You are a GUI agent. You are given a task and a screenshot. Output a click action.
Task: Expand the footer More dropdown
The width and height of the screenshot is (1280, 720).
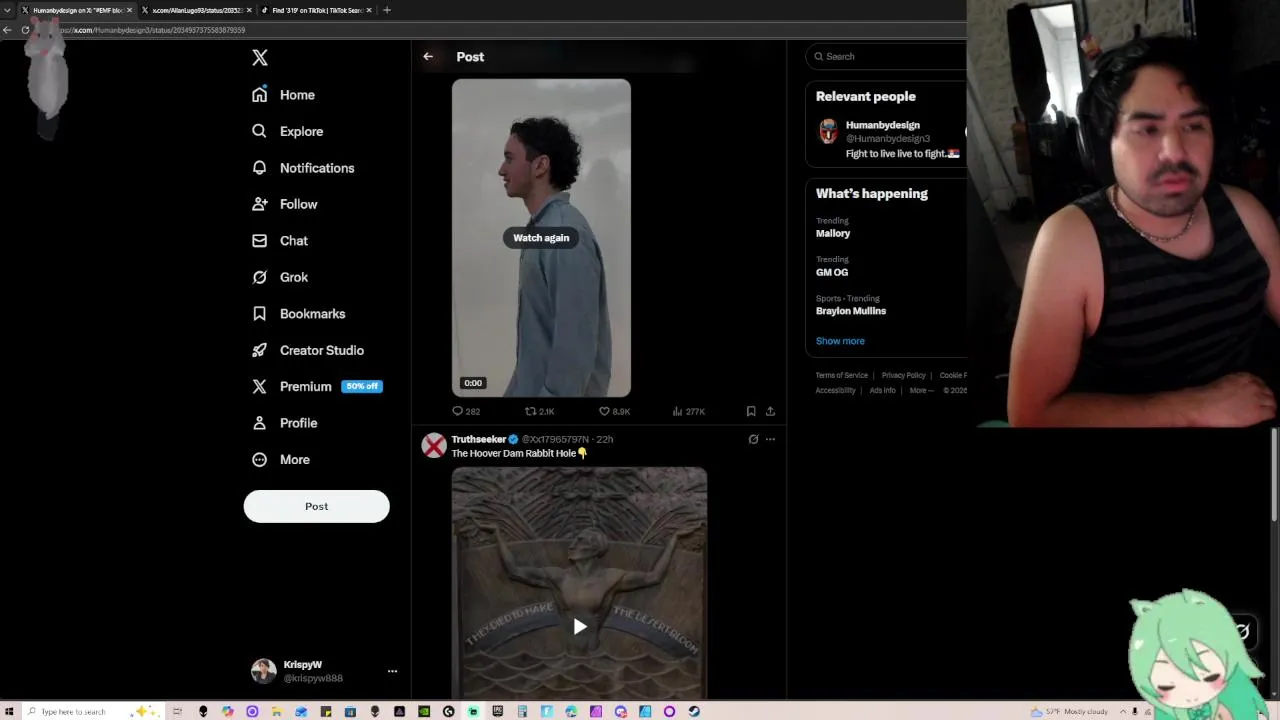pyautogui.click(x=920, y=390)
